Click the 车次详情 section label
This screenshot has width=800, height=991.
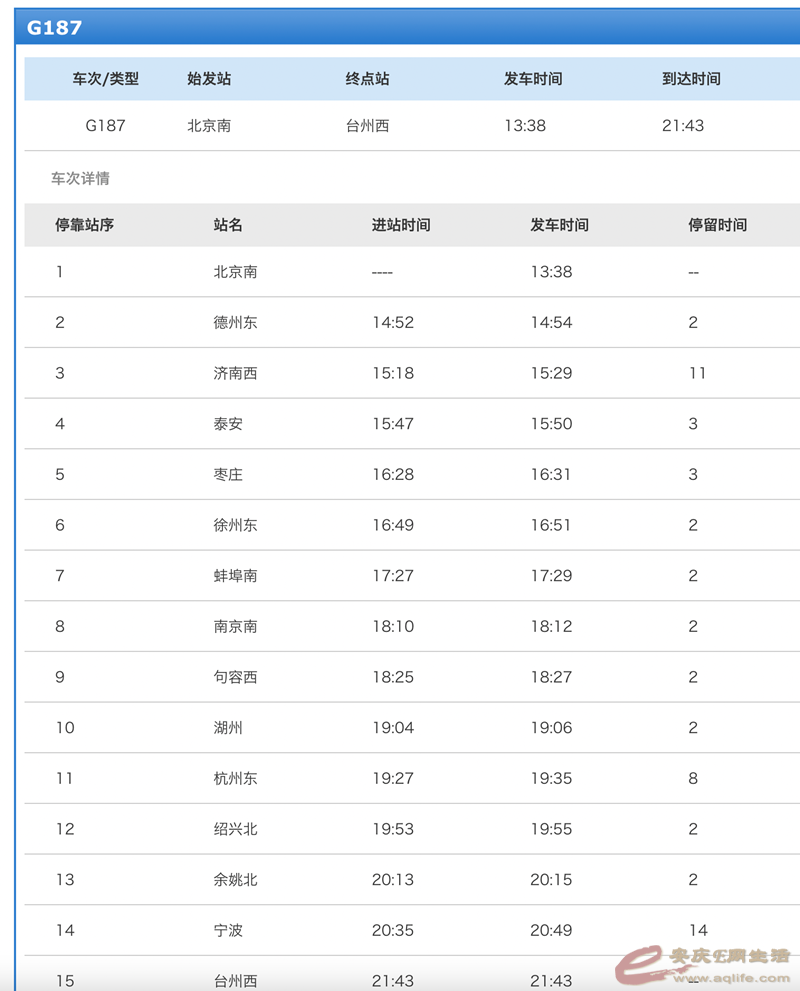click(80, 179)
